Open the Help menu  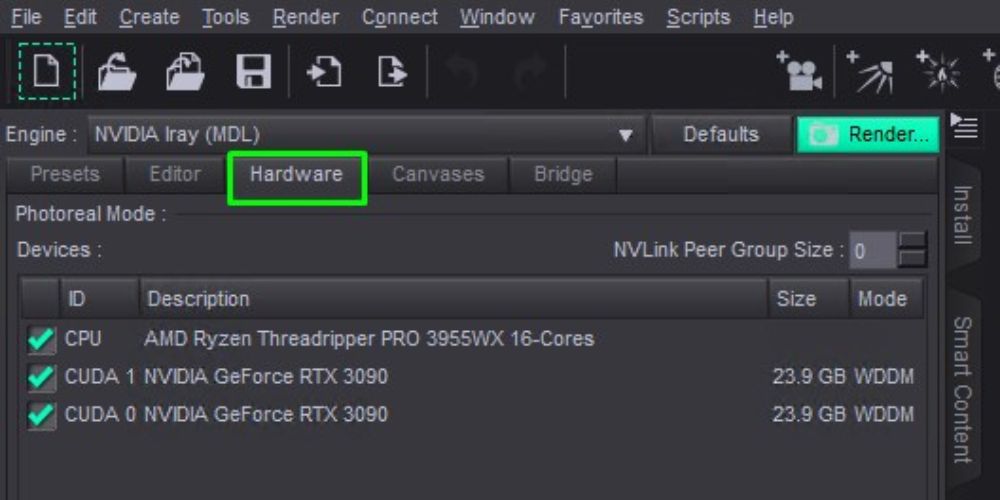pos(773,17)
